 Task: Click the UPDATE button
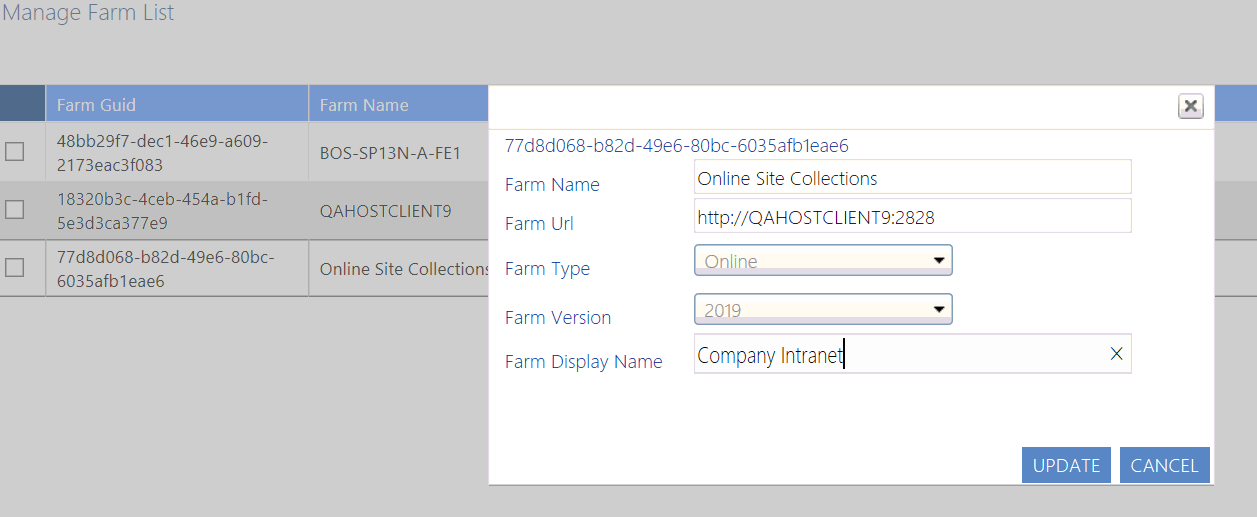(x=1066, y=465)
